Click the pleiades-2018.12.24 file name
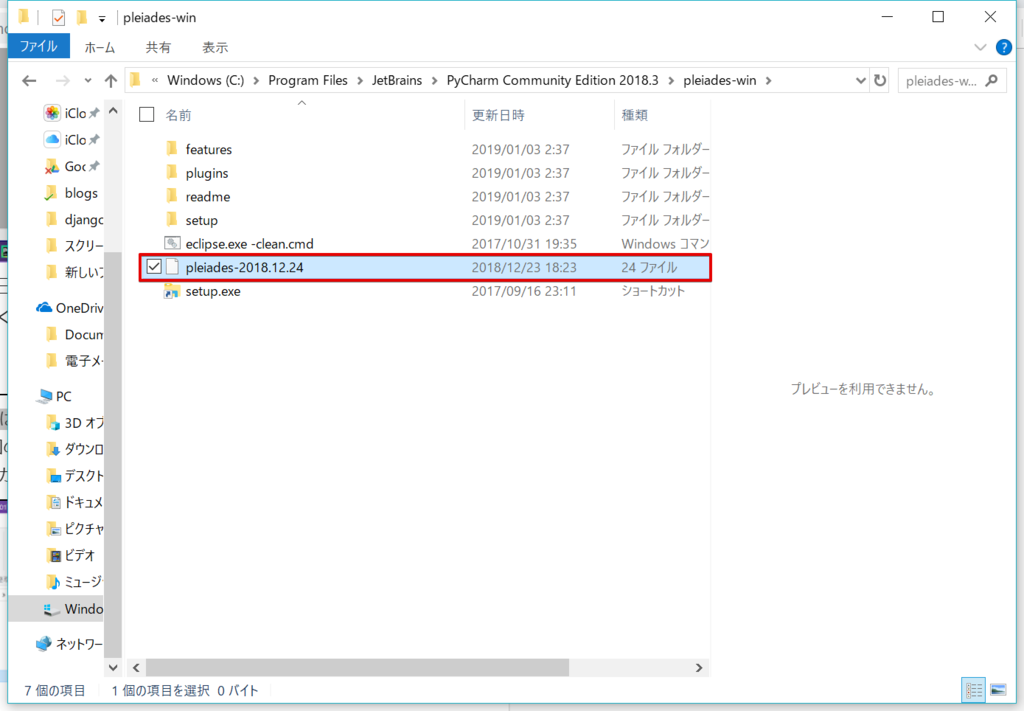 tap(244, 267)
